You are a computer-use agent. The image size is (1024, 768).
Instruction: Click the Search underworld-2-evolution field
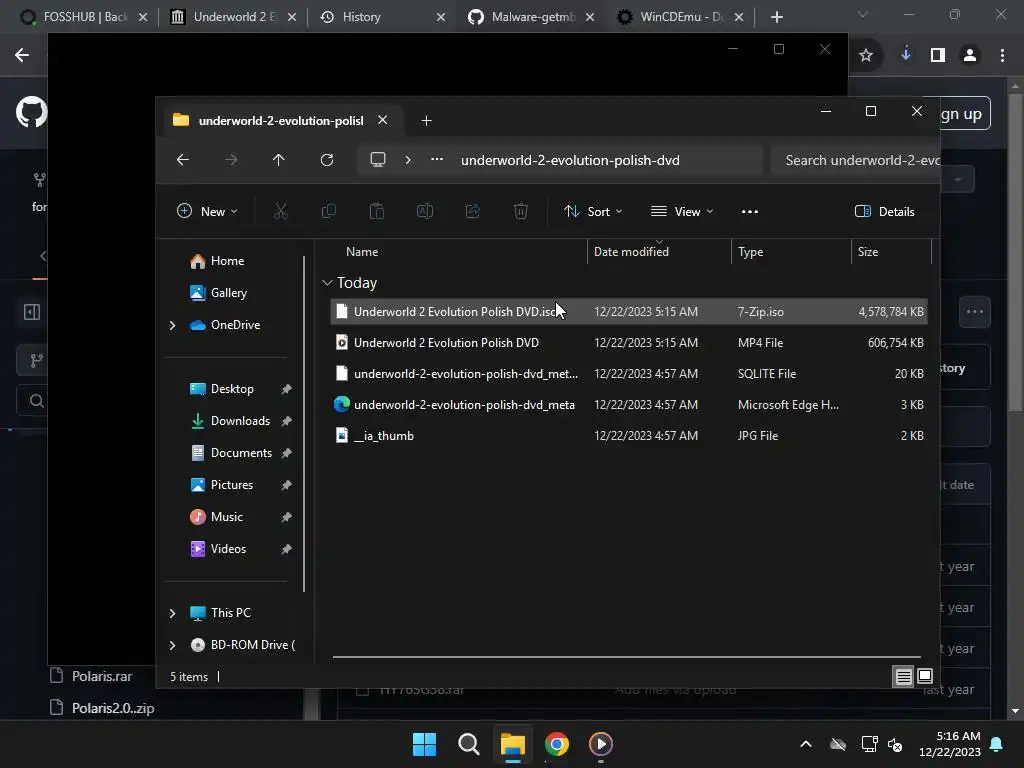[x=856, y=161]
